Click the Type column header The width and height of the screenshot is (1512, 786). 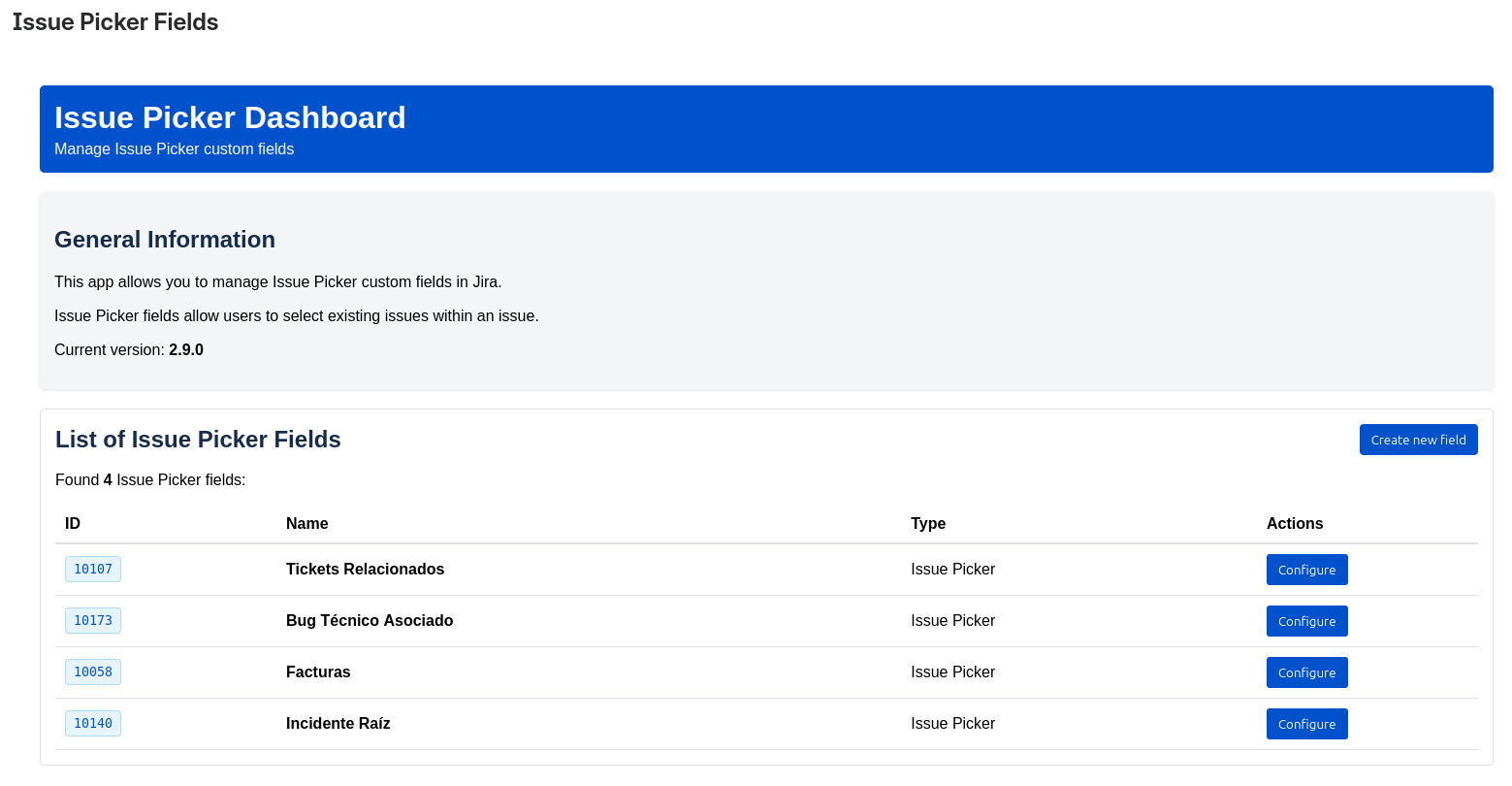coord(928,523)
